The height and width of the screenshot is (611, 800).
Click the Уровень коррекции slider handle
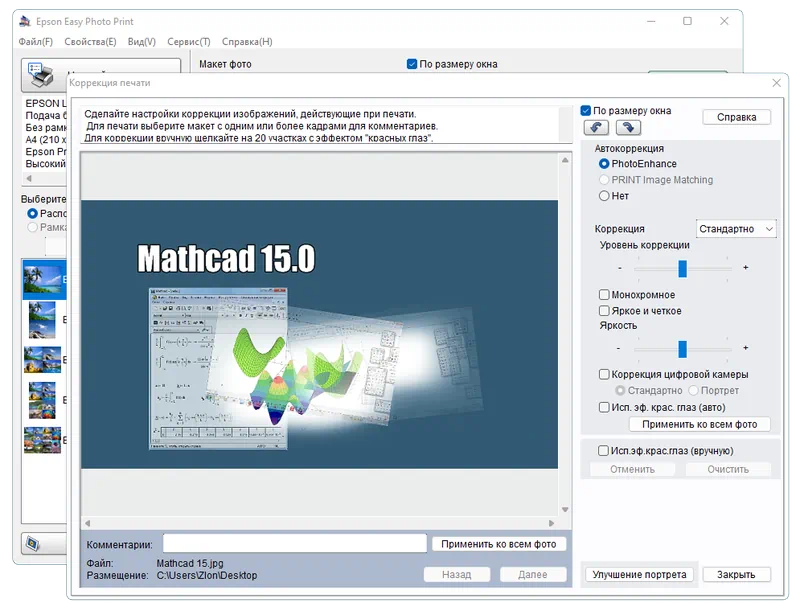pos(682,268)
